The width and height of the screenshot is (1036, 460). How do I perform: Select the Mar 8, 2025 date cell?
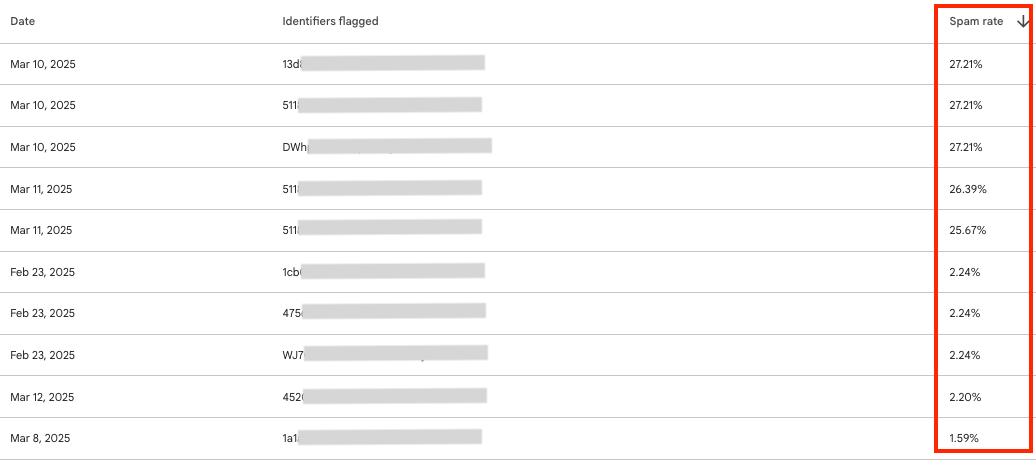(x=40, y=438)
